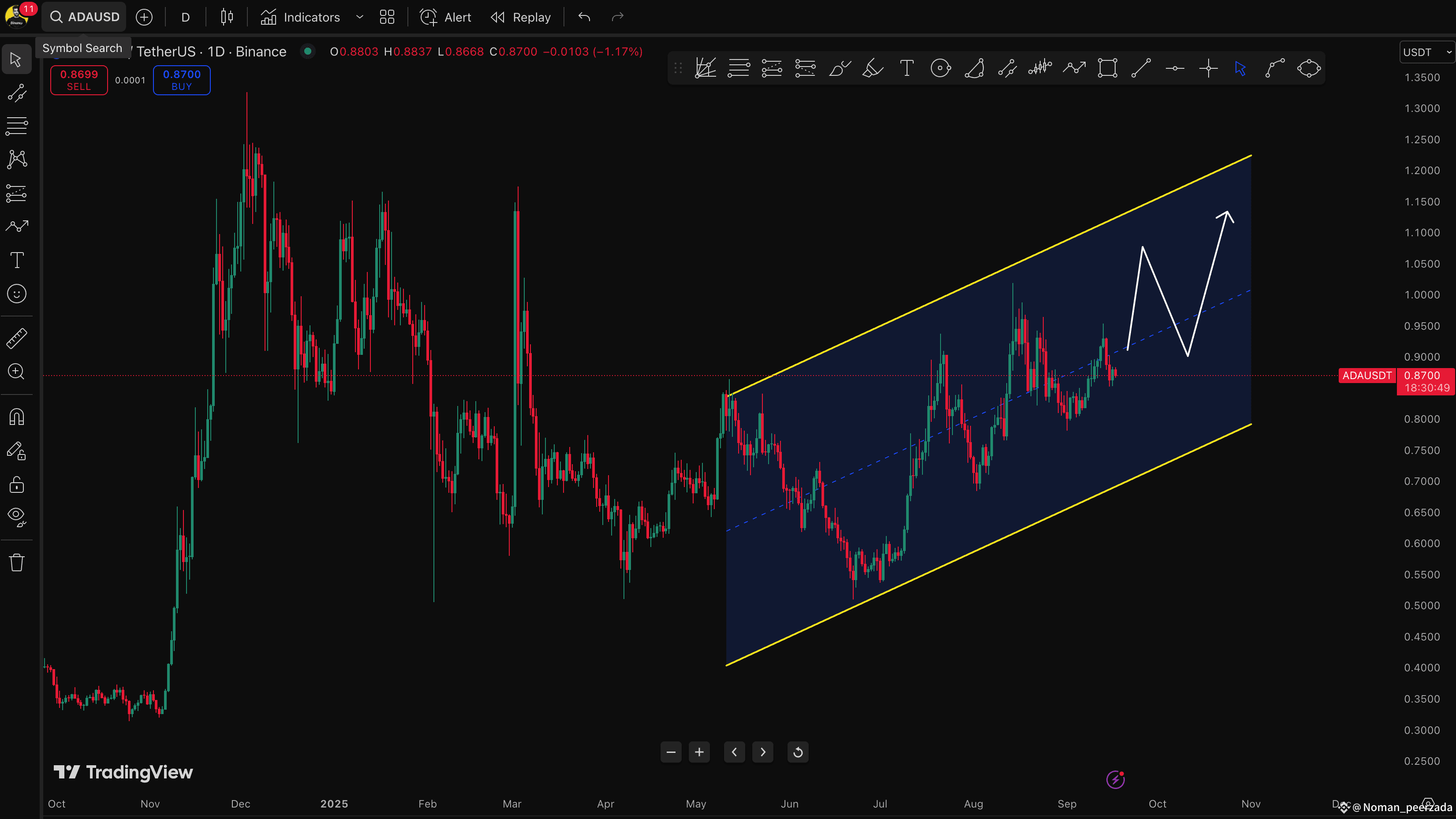This screenshot has height=819, width=1456.
Task: Open the emoji icons tool
Action: click(x=17, y=294)
